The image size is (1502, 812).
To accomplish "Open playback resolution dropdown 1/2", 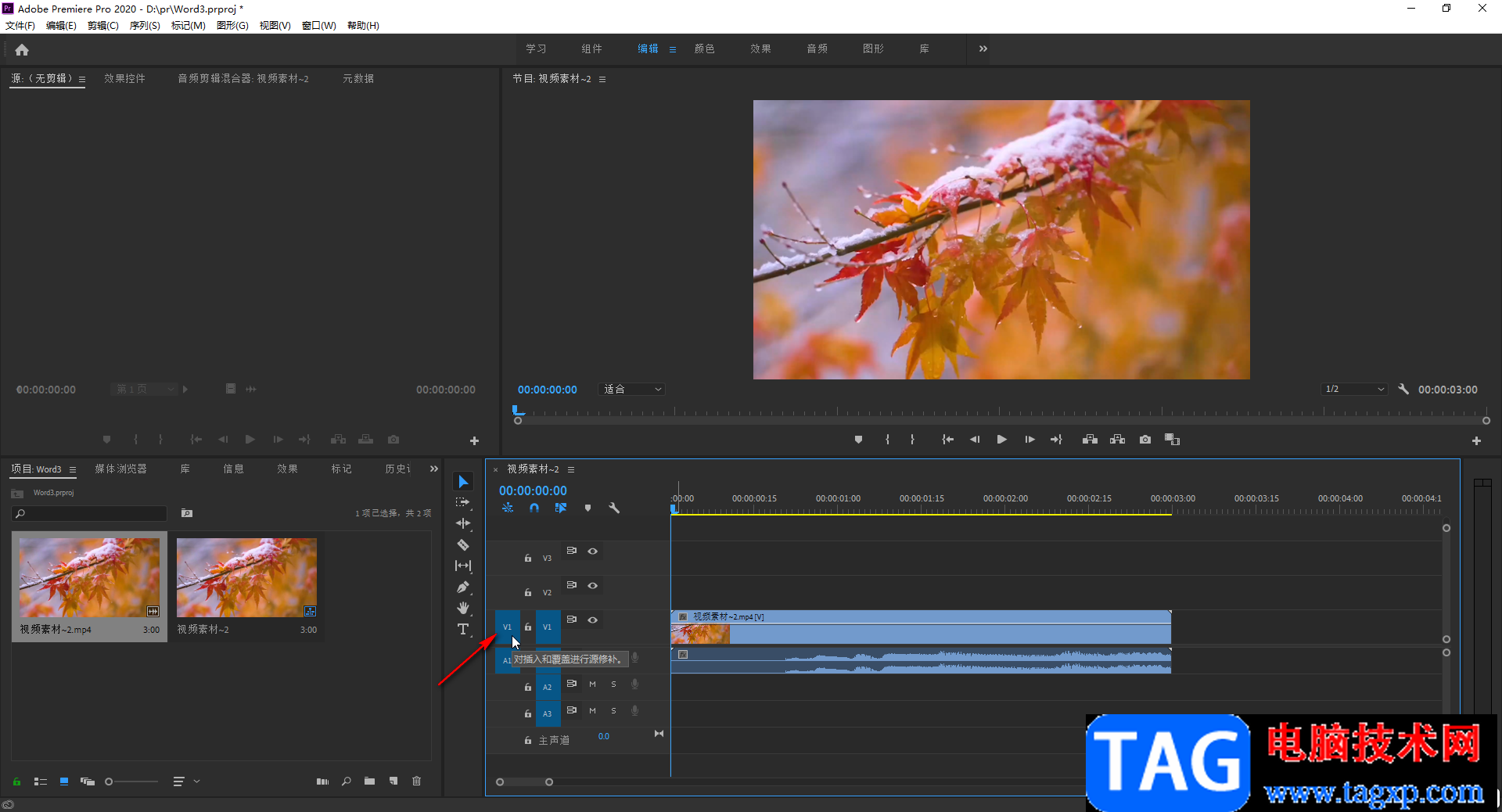I will [1354, 389].
